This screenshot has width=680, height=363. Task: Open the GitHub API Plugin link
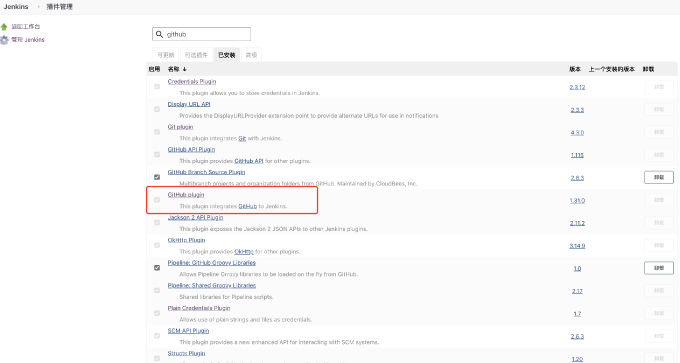point(191,149)
